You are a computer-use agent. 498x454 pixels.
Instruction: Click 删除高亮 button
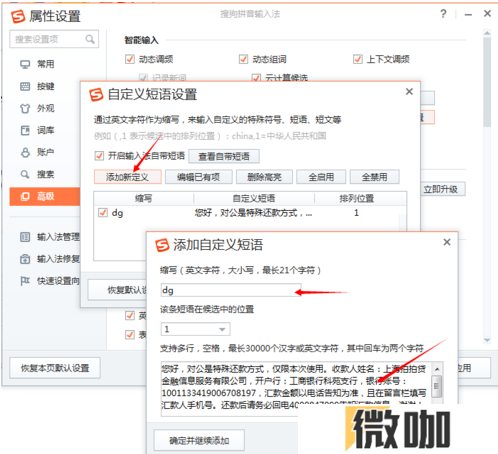click(264, 177)
